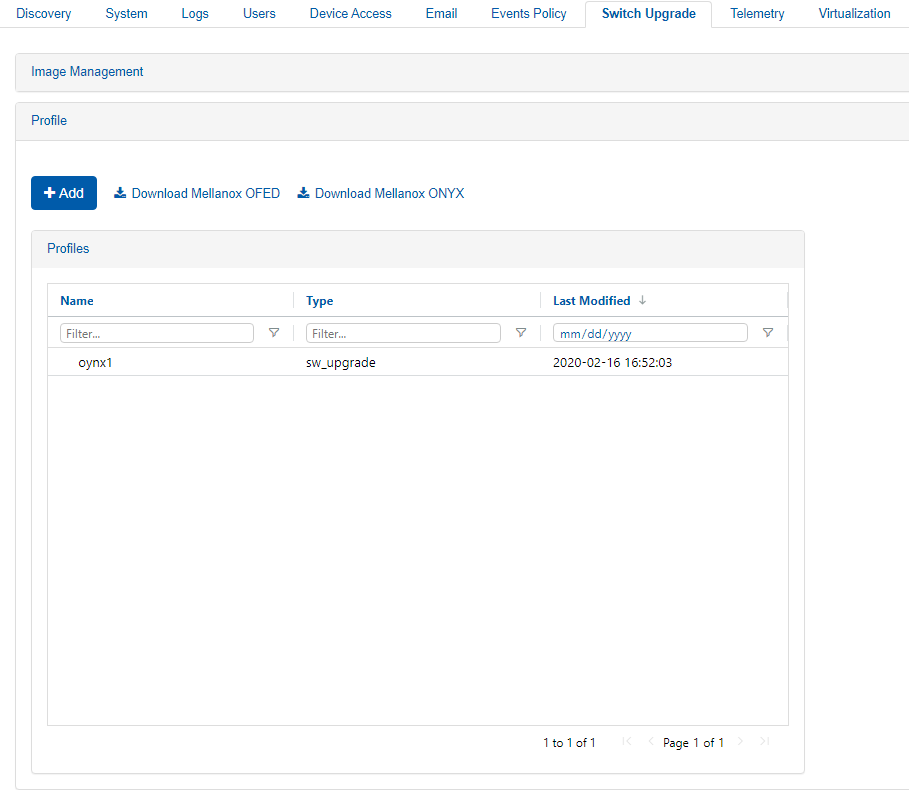Go to the next page of results
The width and height of the screenshot is (909, 790).
pos(740,742)
